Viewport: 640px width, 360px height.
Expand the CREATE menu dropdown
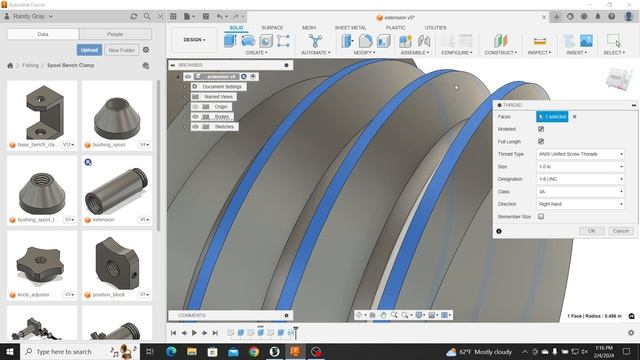(256, 53)
